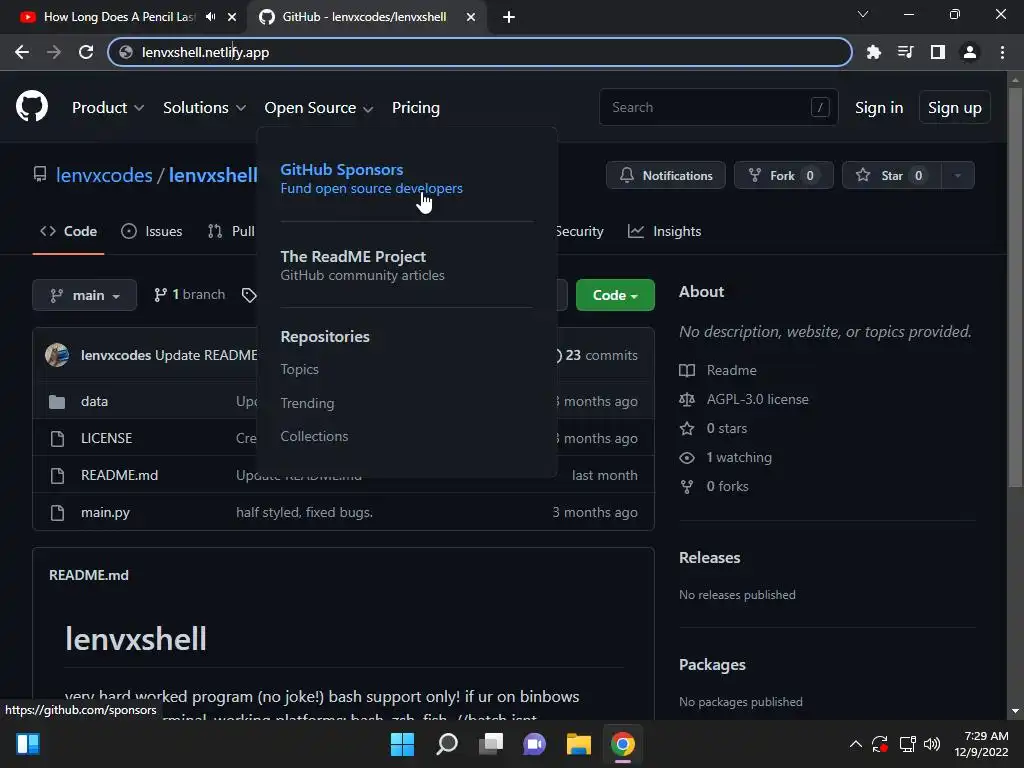Focus the GitHub Search field
Viewport: 1024px width, 768px height.
pyautogui.click(x=718, y=107)
